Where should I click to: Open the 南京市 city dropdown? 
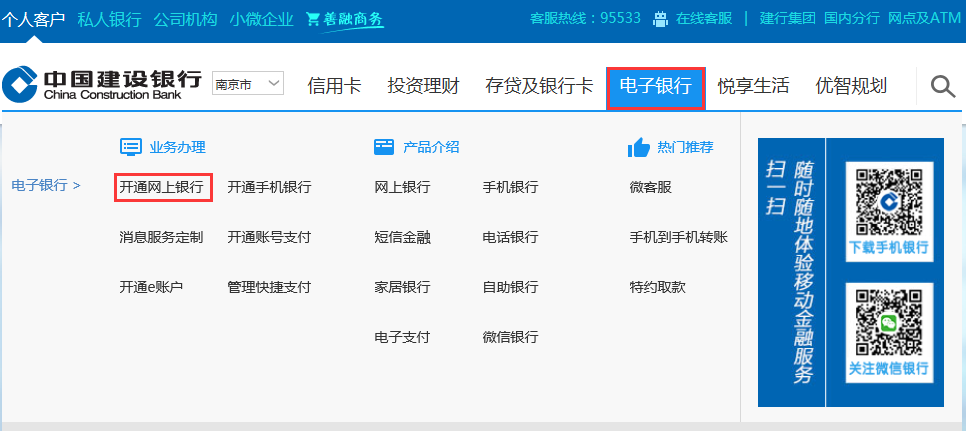[248, 85]
